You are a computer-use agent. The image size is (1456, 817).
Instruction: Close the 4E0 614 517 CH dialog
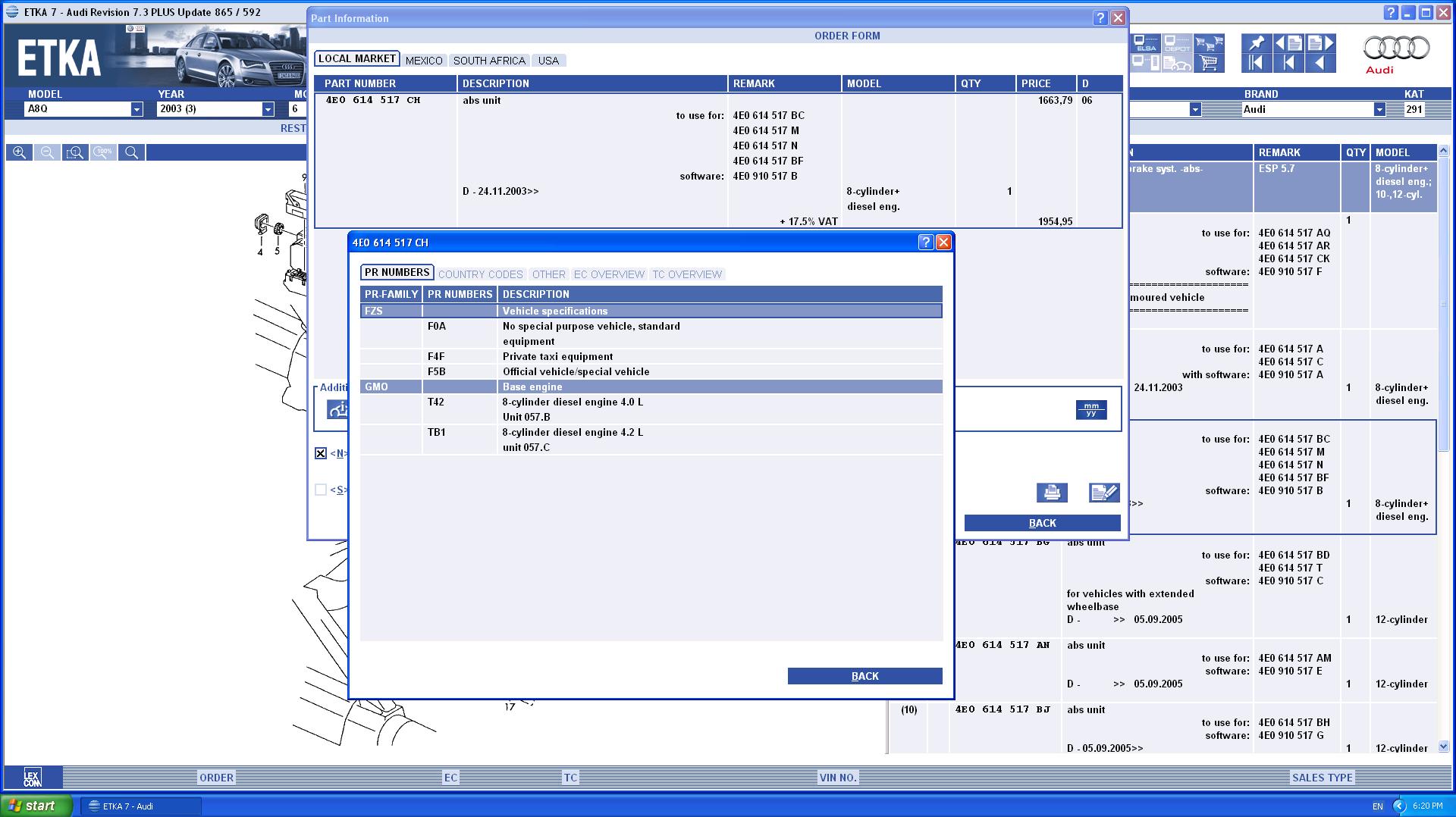(943, 242)
